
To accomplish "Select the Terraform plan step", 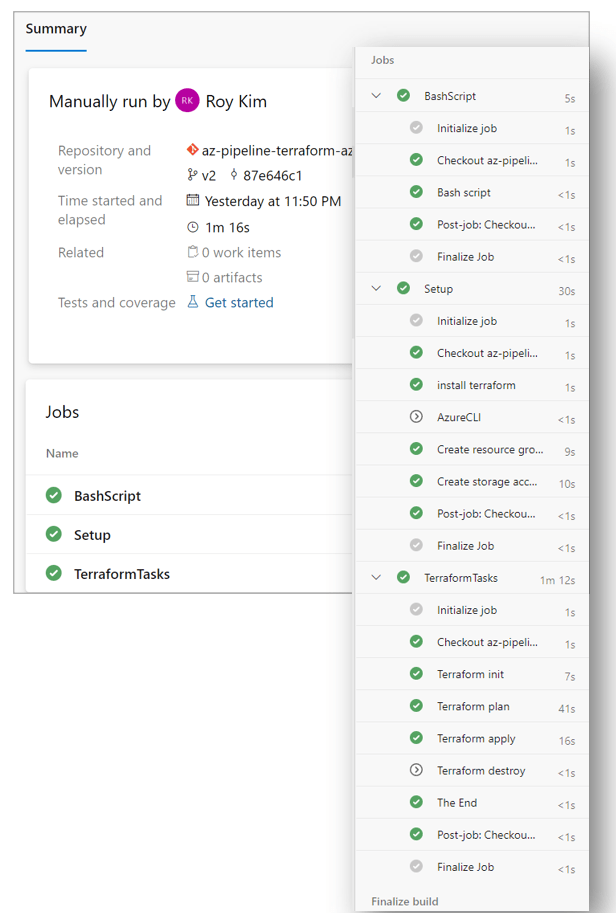I will [473, 706].
